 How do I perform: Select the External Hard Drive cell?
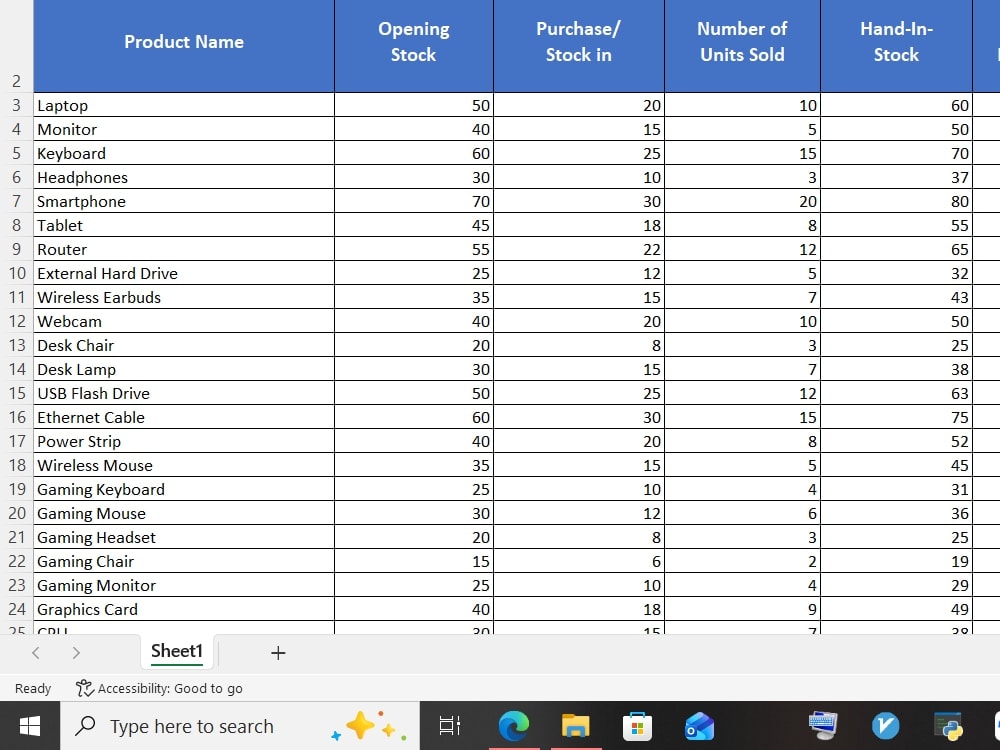pyautogui.click(x=184, y=273)
